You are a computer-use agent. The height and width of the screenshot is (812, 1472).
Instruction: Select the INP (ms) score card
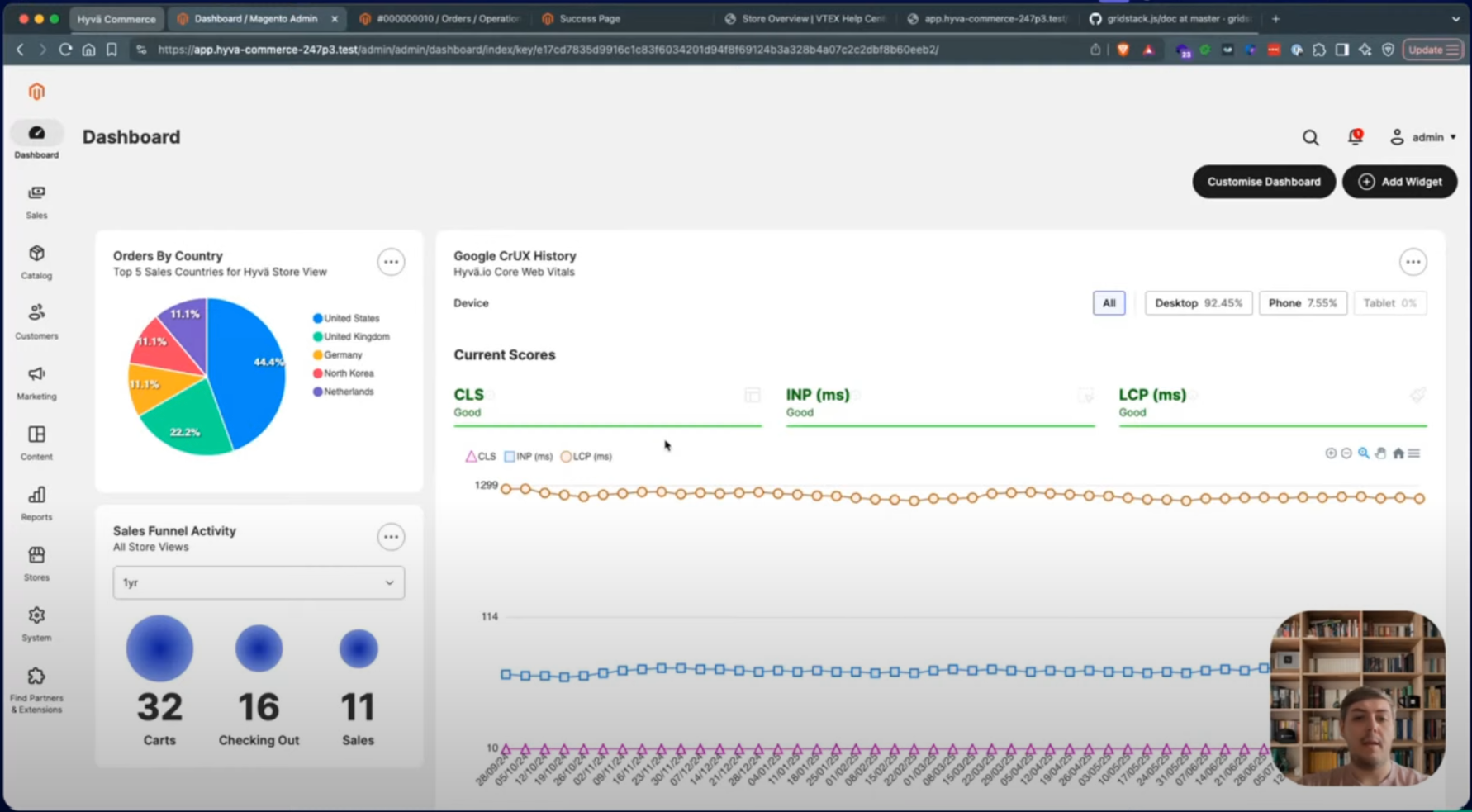pos(940,405)
